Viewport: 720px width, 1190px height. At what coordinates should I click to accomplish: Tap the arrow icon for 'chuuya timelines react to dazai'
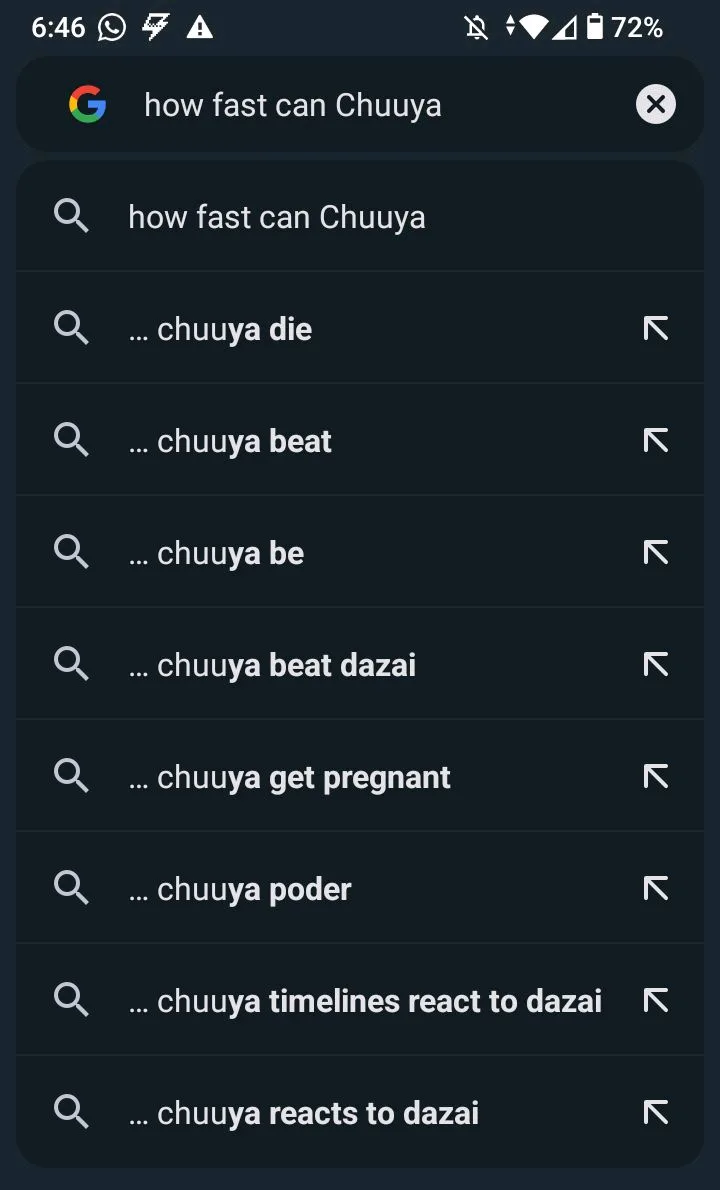coord(656,1001)
